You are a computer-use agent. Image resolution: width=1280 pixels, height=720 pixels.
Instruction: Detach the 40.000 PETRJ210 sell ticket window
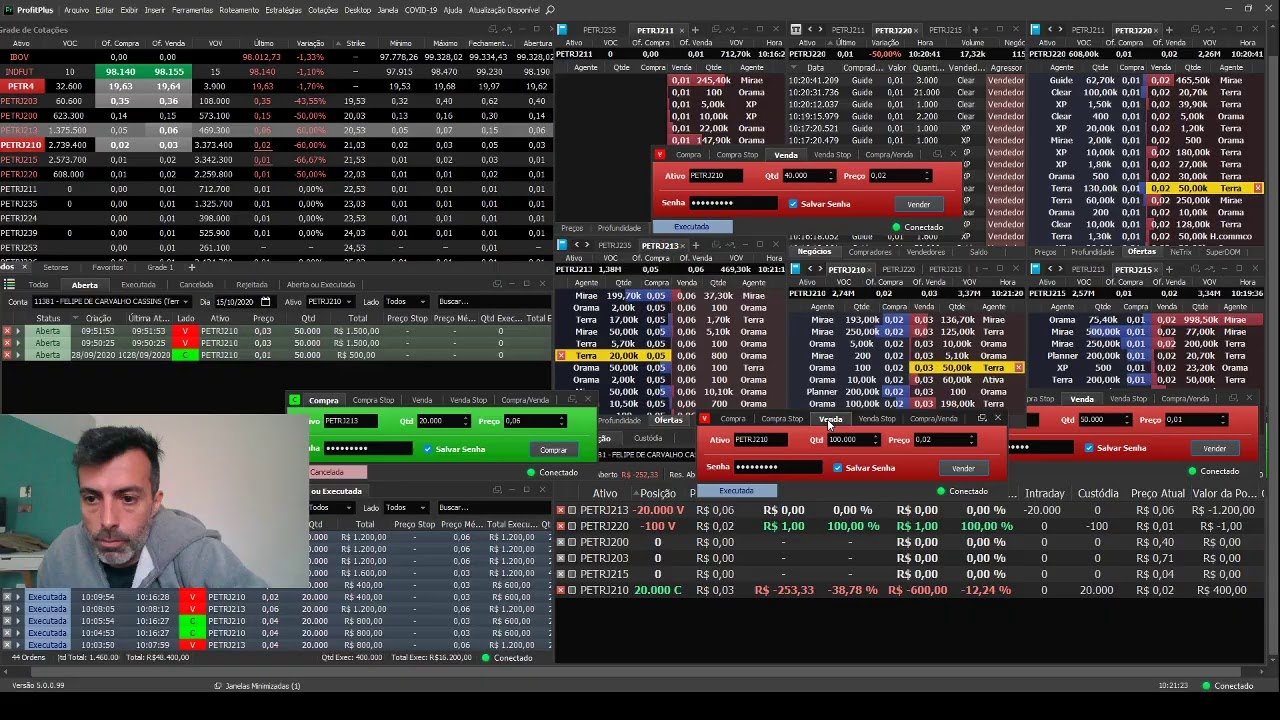(938, 155)
